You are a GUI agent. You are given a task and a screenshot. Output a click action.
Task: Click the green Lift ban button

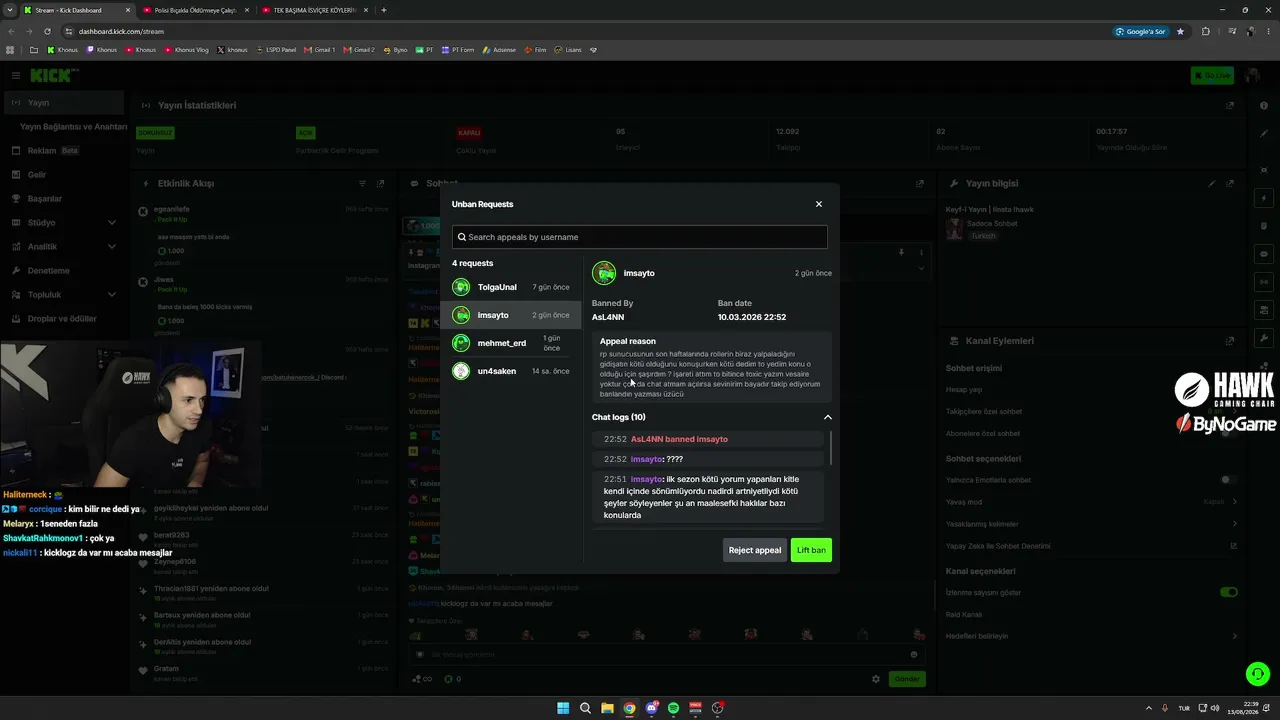click(811, 550)
